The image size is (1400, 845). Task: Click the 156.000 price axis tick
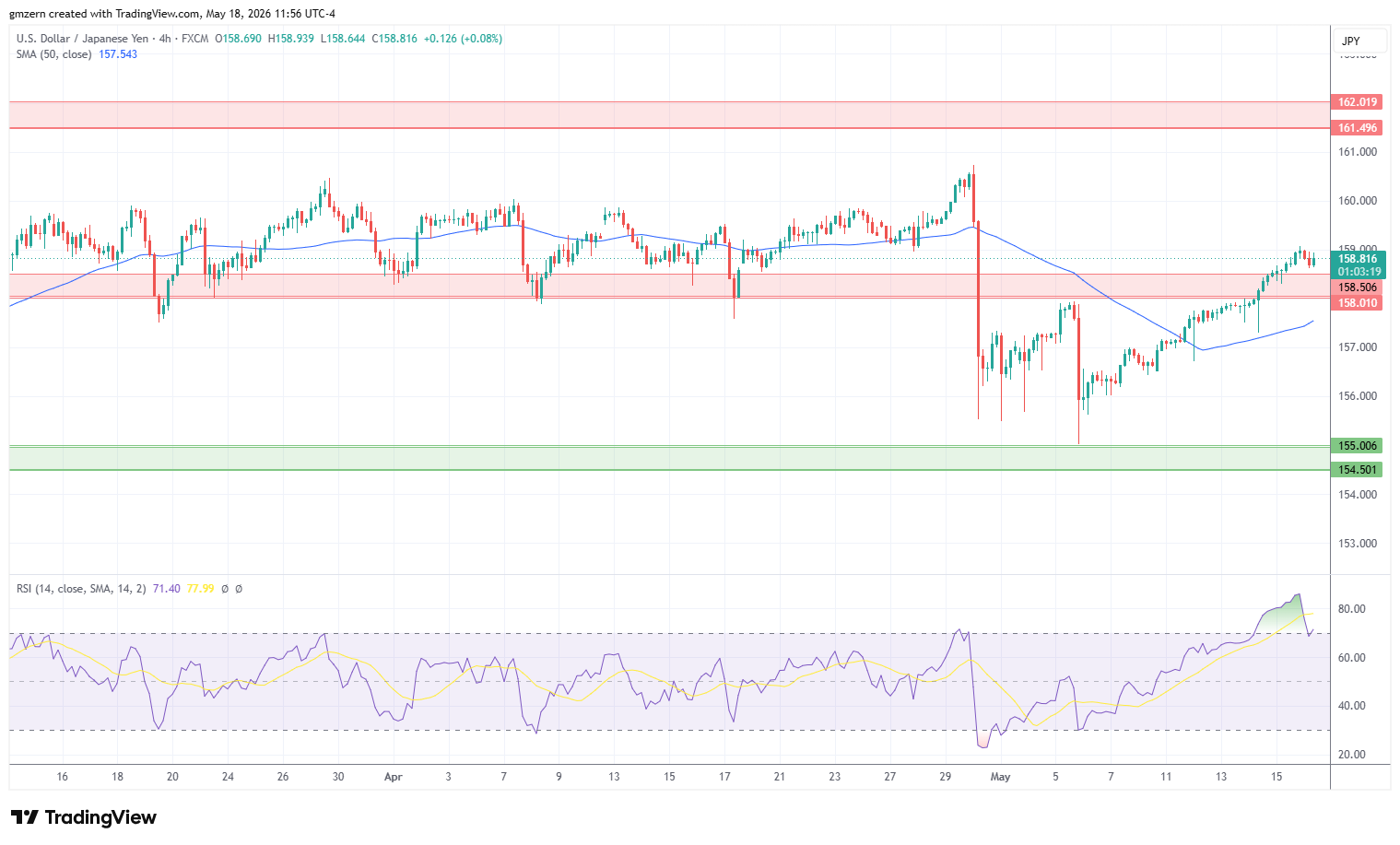[1358, 396]
